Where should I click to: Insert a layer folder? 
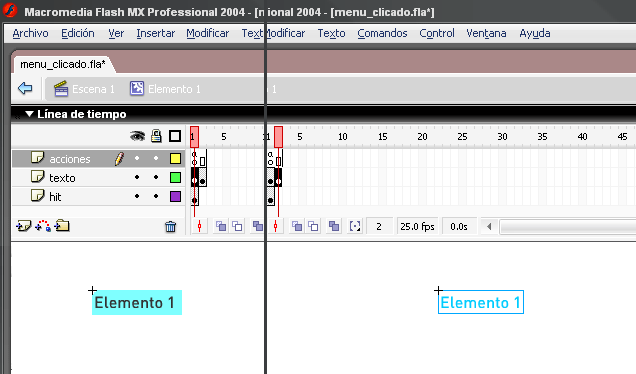[x=62, y=226]
